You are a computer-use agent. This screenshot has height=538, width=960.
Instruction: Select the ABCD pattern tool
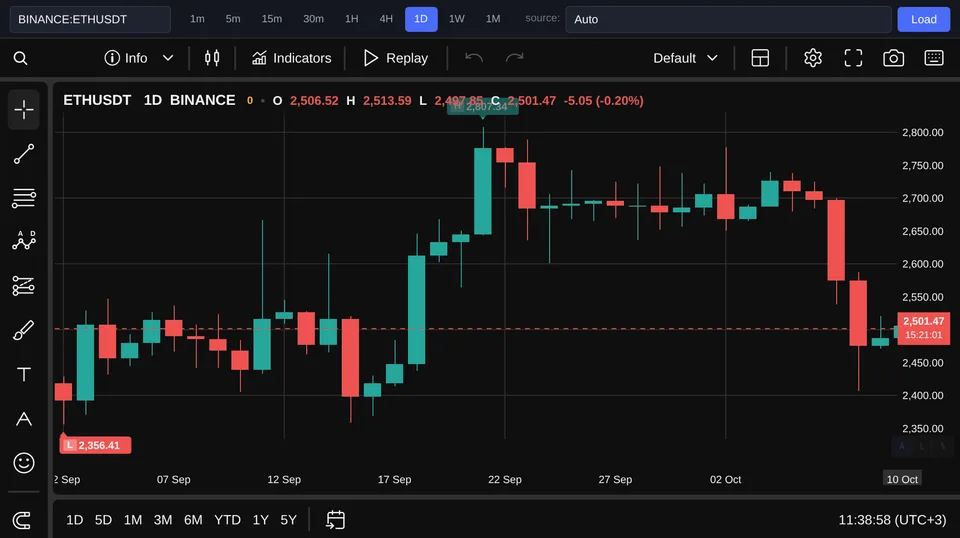(24, 241)
